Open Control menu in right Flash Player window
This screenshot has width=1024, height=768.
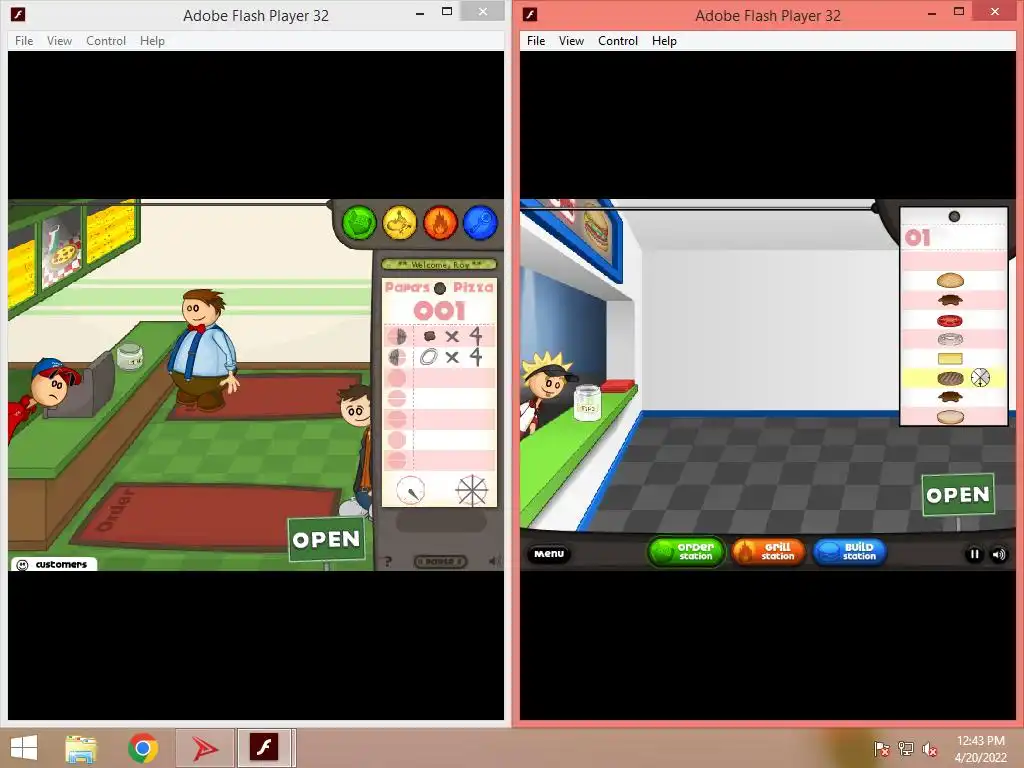(618, 40)
